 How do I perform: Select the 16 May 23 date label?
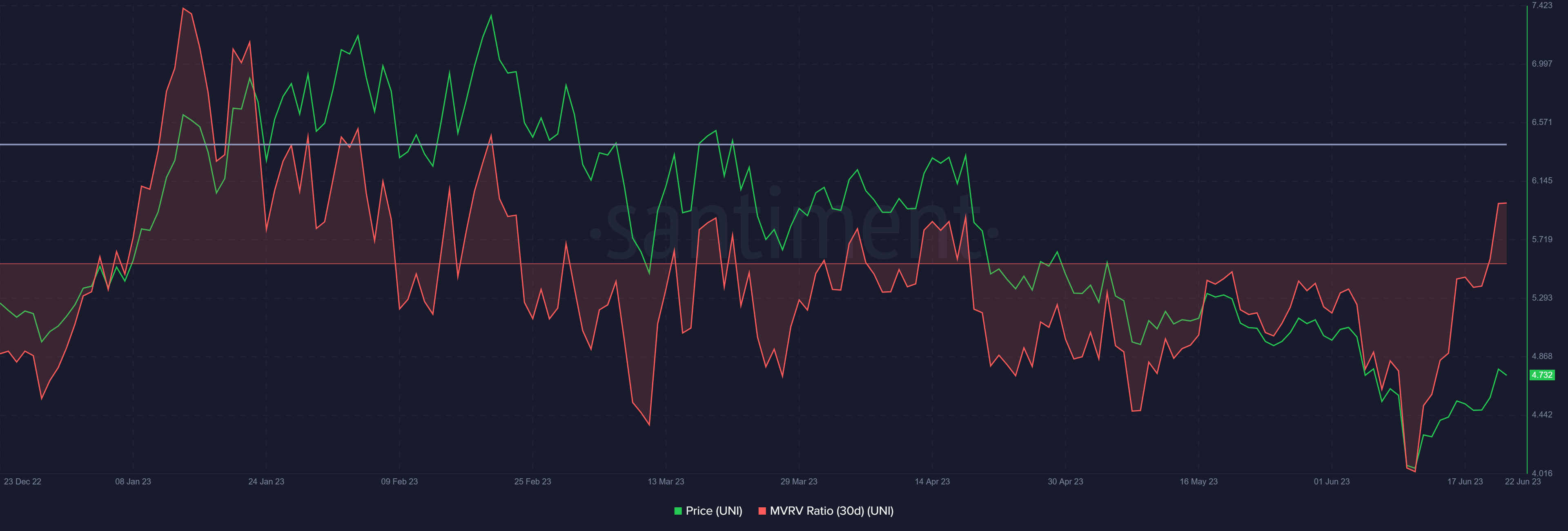click(1198, 482)
